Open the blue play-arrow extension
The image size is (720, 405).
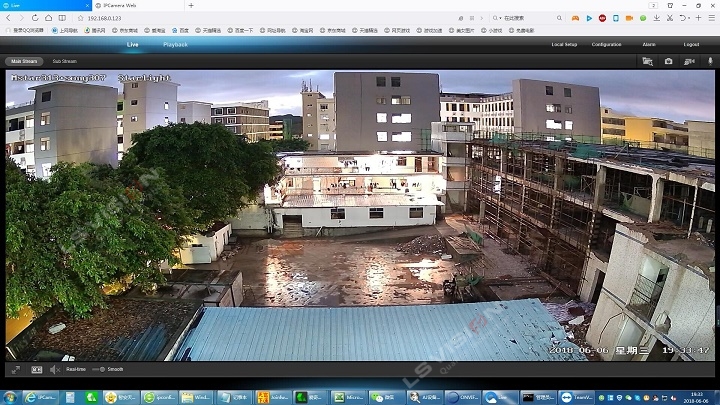point(589,18)
